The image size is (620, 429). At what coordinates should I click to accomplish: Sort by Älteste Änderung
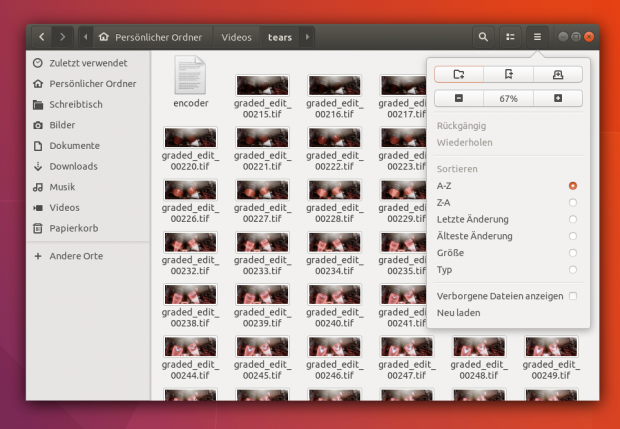click(x=508, y=236)
